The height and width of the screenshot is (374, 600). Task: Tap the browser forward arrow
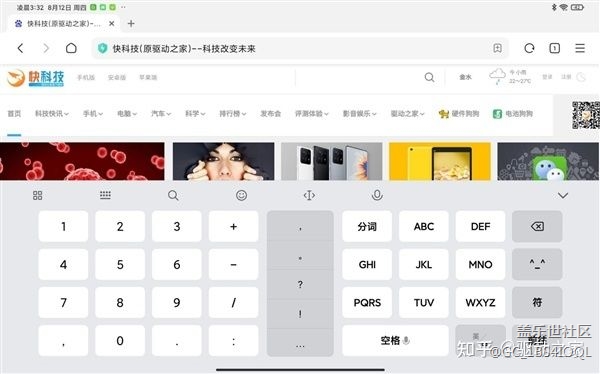tap(46, 48)
